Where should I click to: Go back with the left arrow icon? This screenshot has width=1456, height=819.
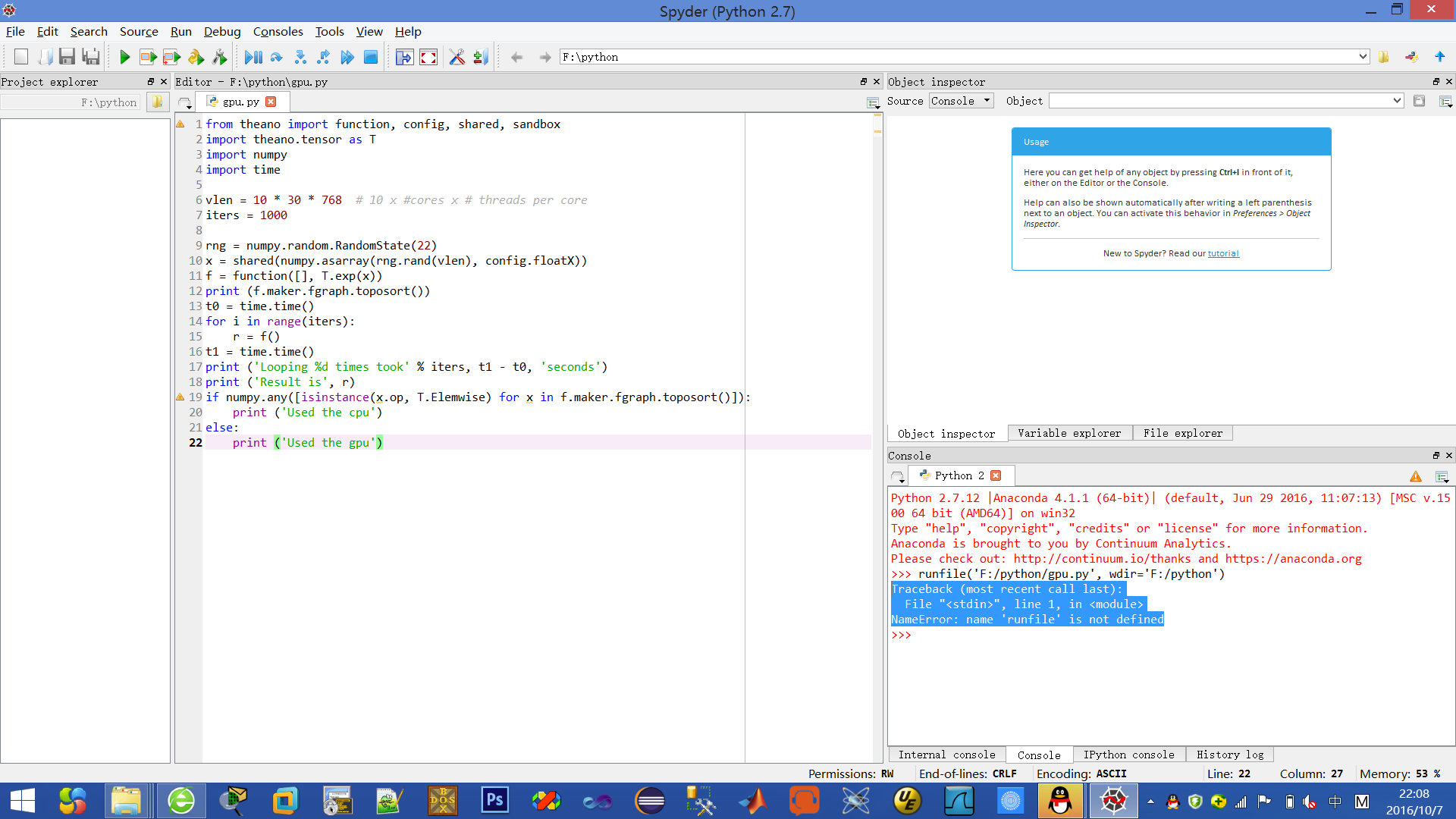tap(517, 57)
